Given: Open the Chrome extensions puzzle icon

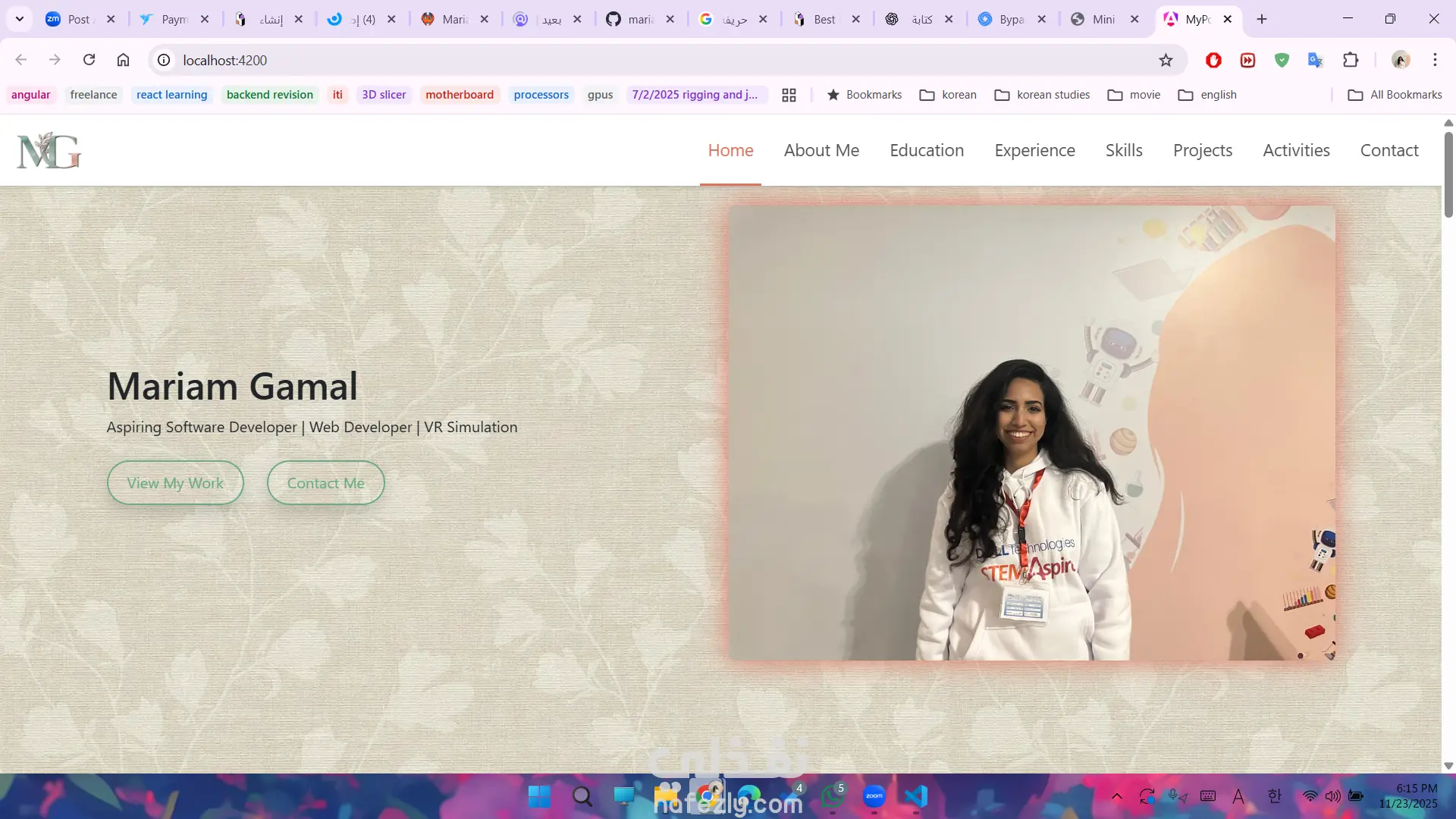Looking at the screenshot, I should tap(1351, 60).
